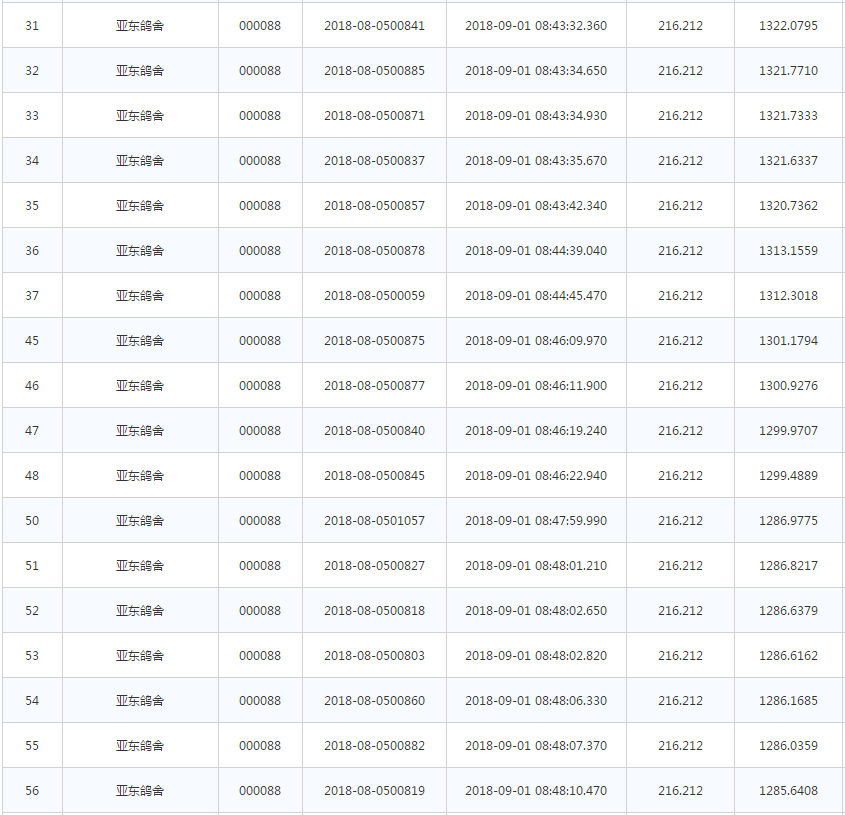This screenshot has width=845, height=815.
Task: Click arrival time 08:48:02.820
Action: (571, 655)
